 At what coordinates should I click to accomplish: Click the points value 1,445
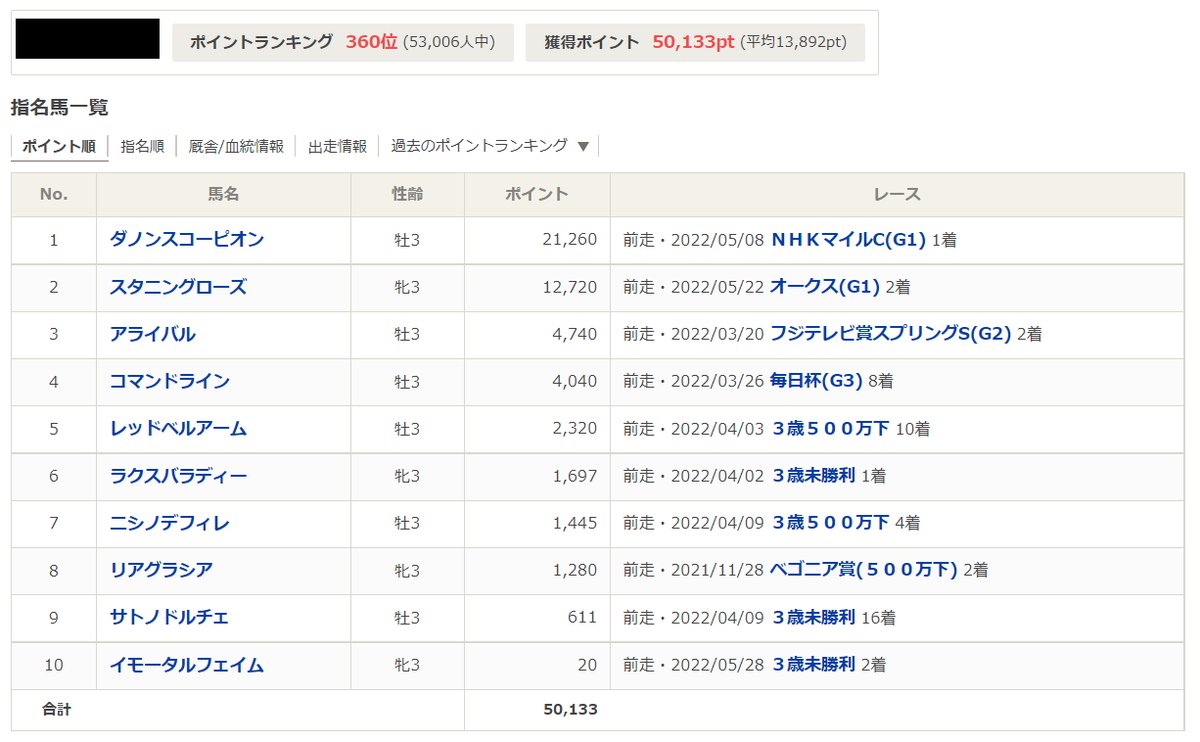tap(574, 523)
